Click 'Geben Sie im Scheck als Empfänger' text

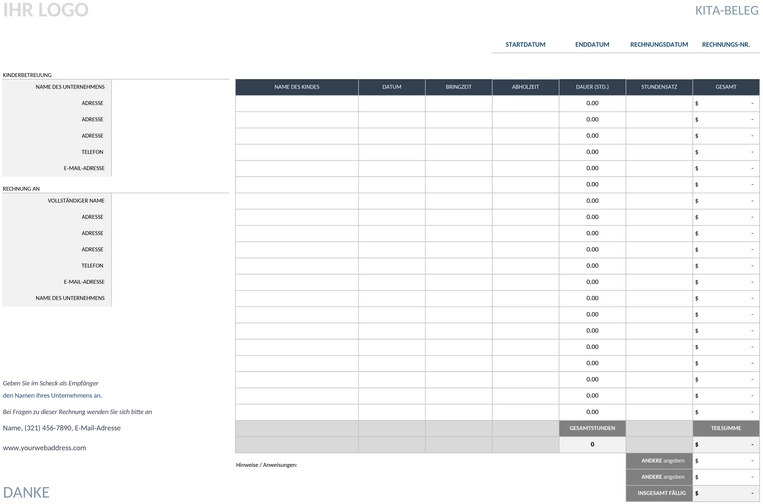pos(51,383)
